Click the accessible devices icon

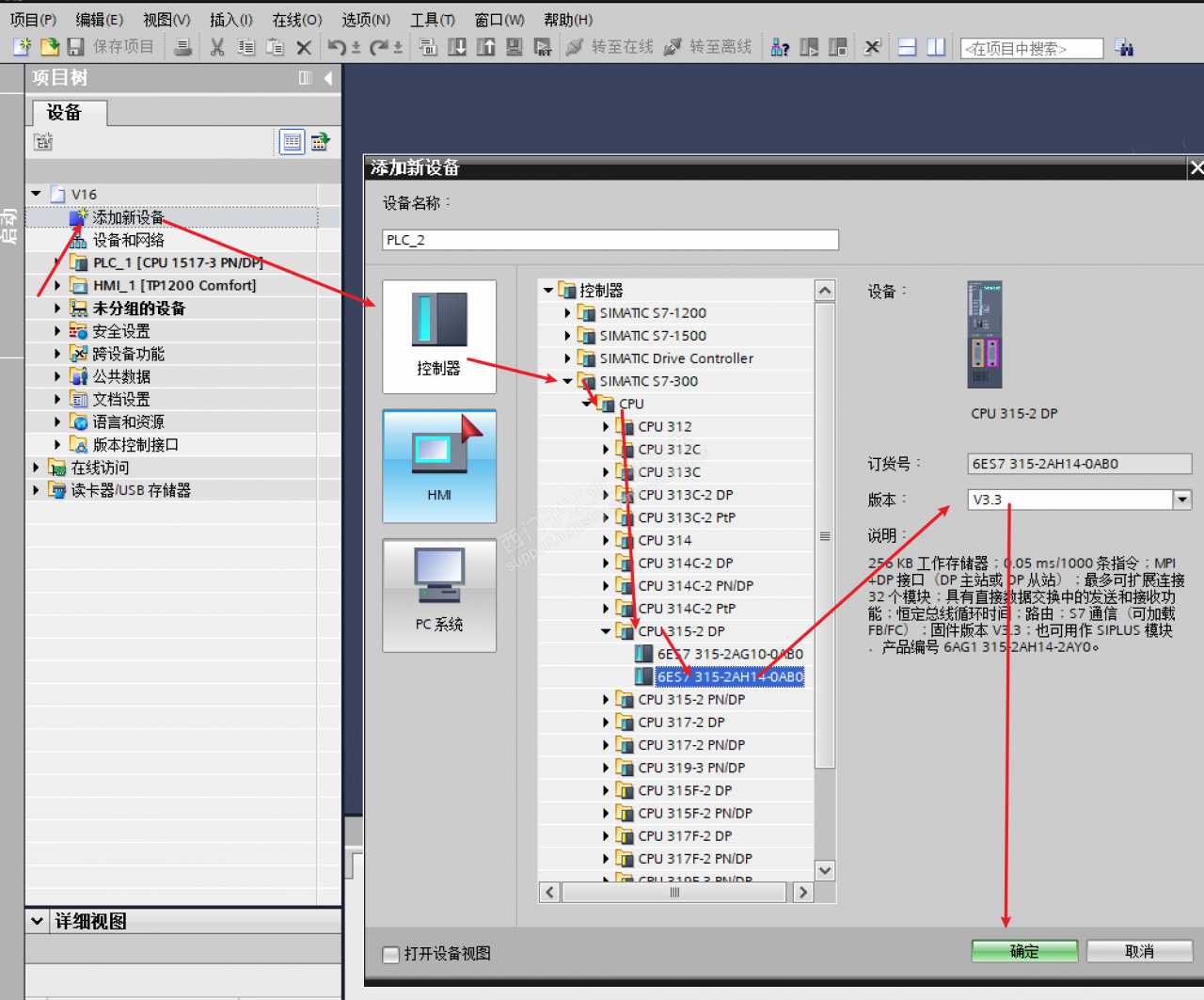[780, 46]
